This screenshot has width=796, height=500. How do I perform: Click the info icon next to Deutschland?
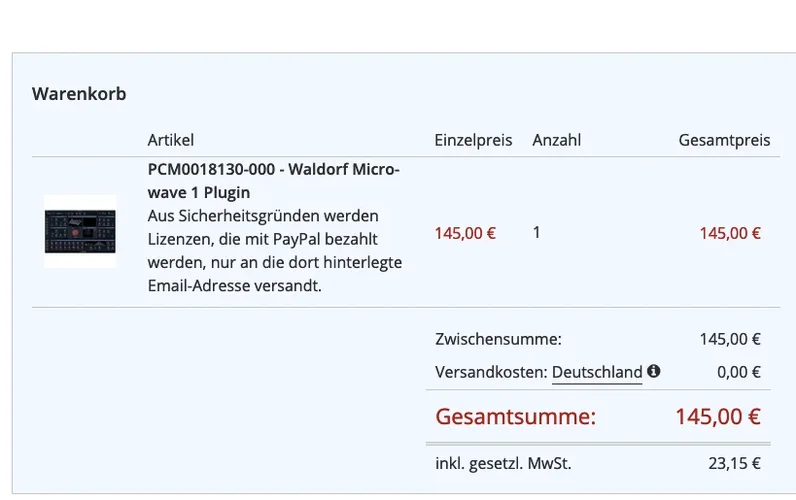pos(654,371)
